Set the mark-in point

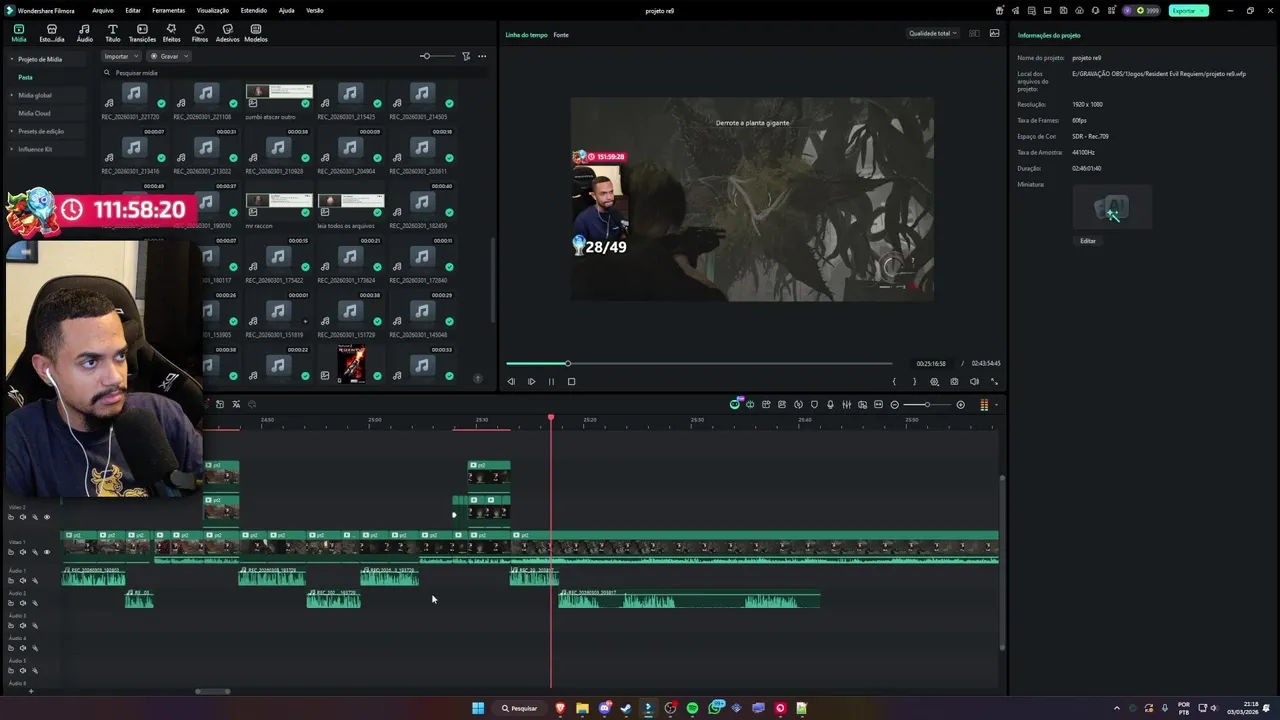[894, 381]
